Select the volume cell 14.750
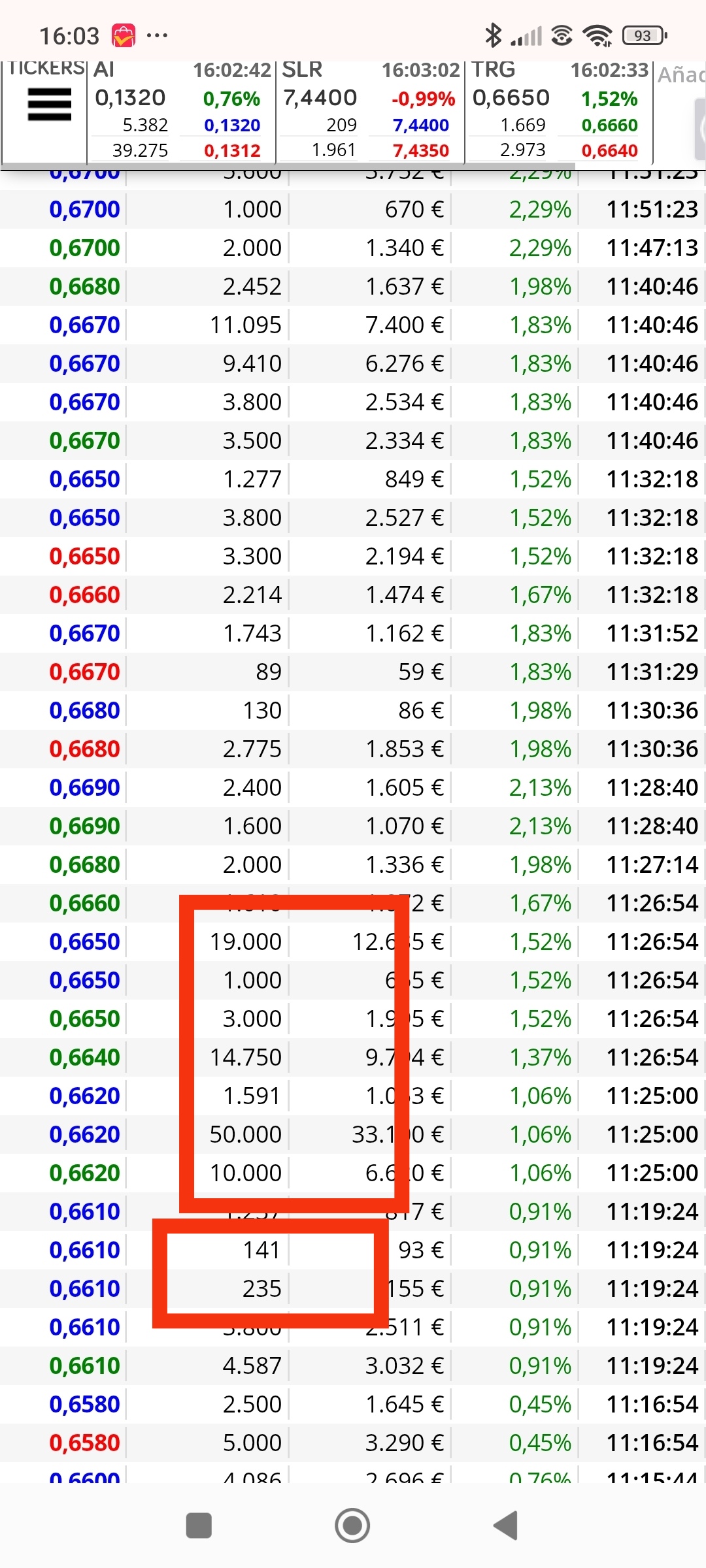The height and width of the screenshot is (1568, 706). pos(246,1058)
